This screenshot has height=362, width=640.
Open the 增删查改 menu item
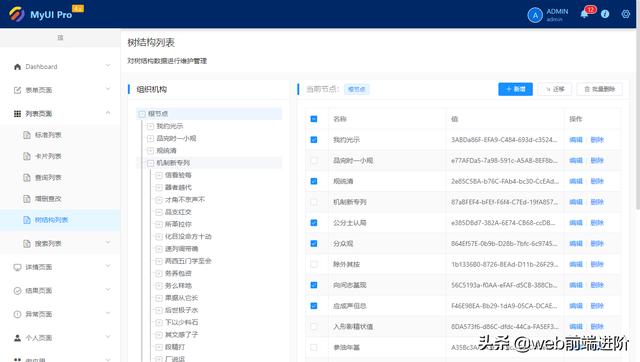pyautogui.click(x=60, y=199)
